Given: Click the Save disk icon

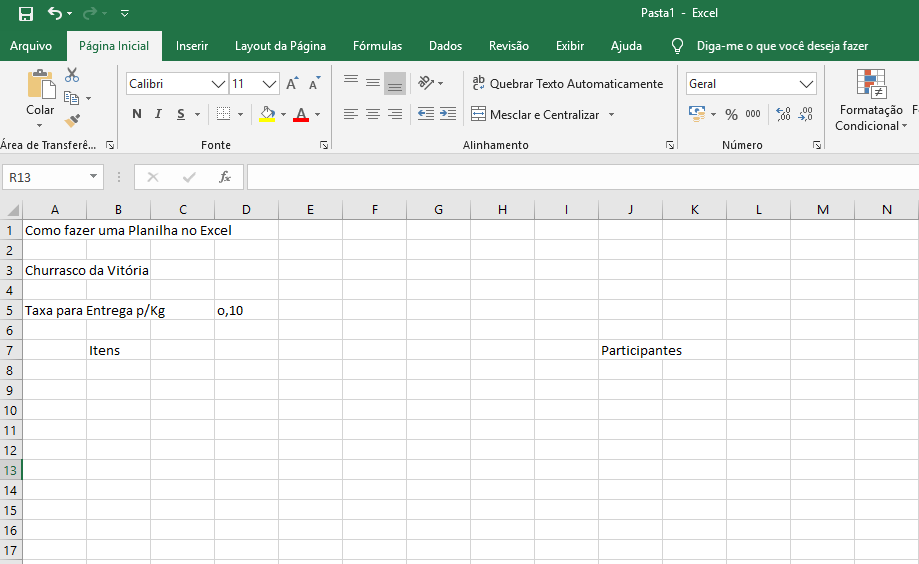Looking at the screenshot, I should pos(26,13).
